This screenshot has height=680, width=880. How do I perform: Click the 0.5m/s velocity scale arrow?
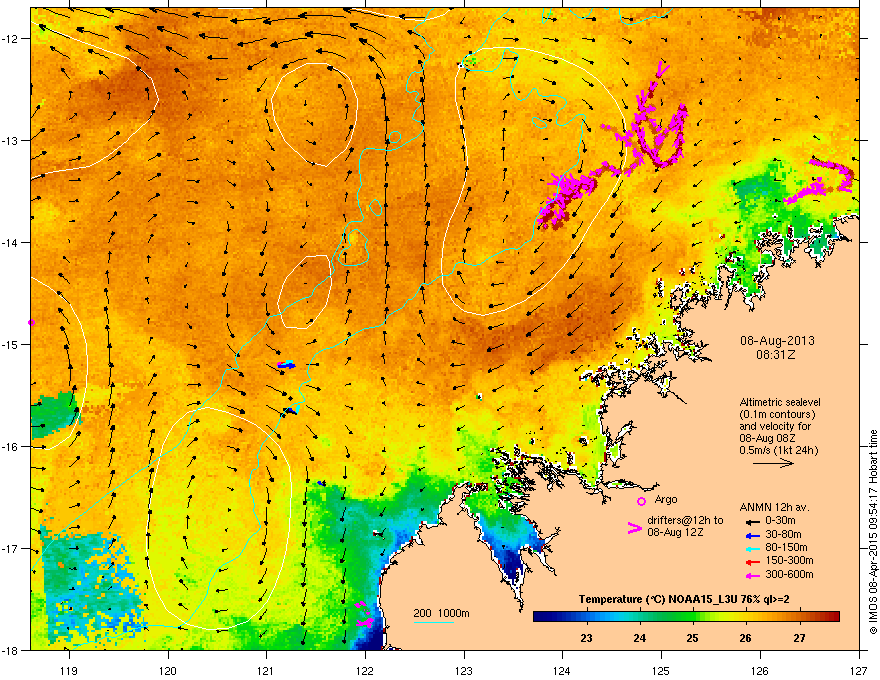773,463
